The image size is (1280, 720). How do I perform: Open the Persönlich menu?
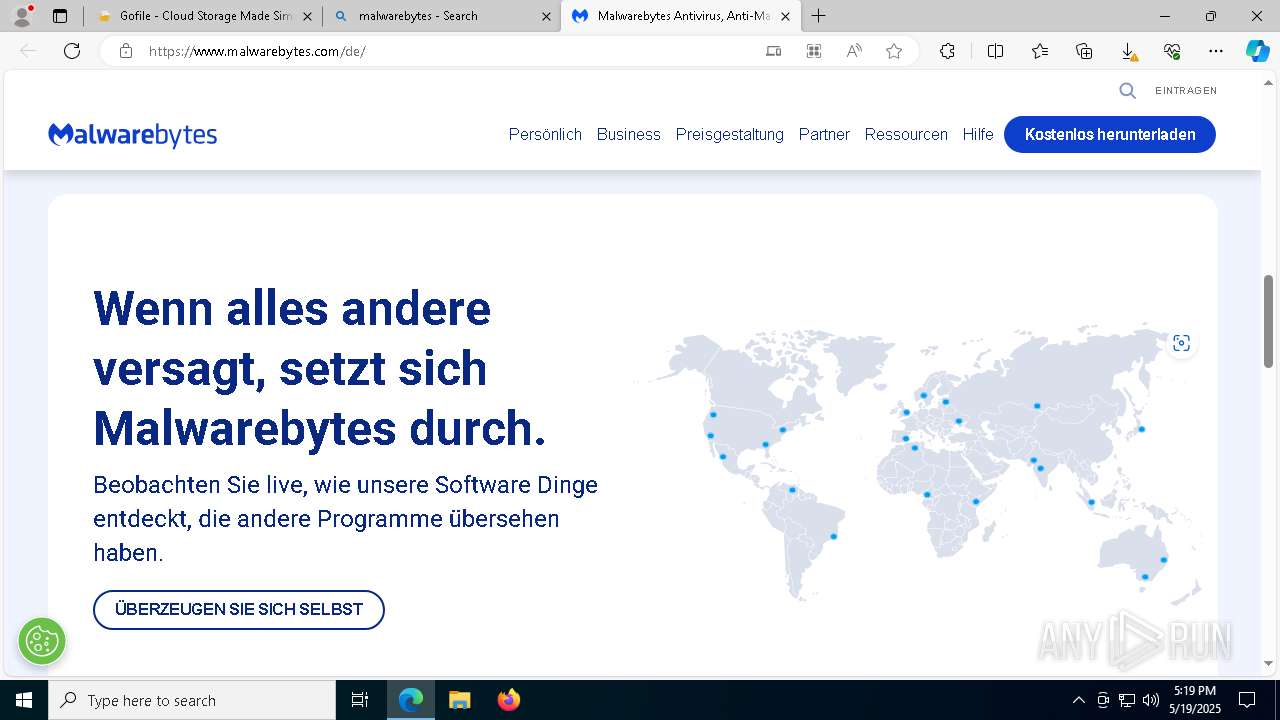[545, 135]
